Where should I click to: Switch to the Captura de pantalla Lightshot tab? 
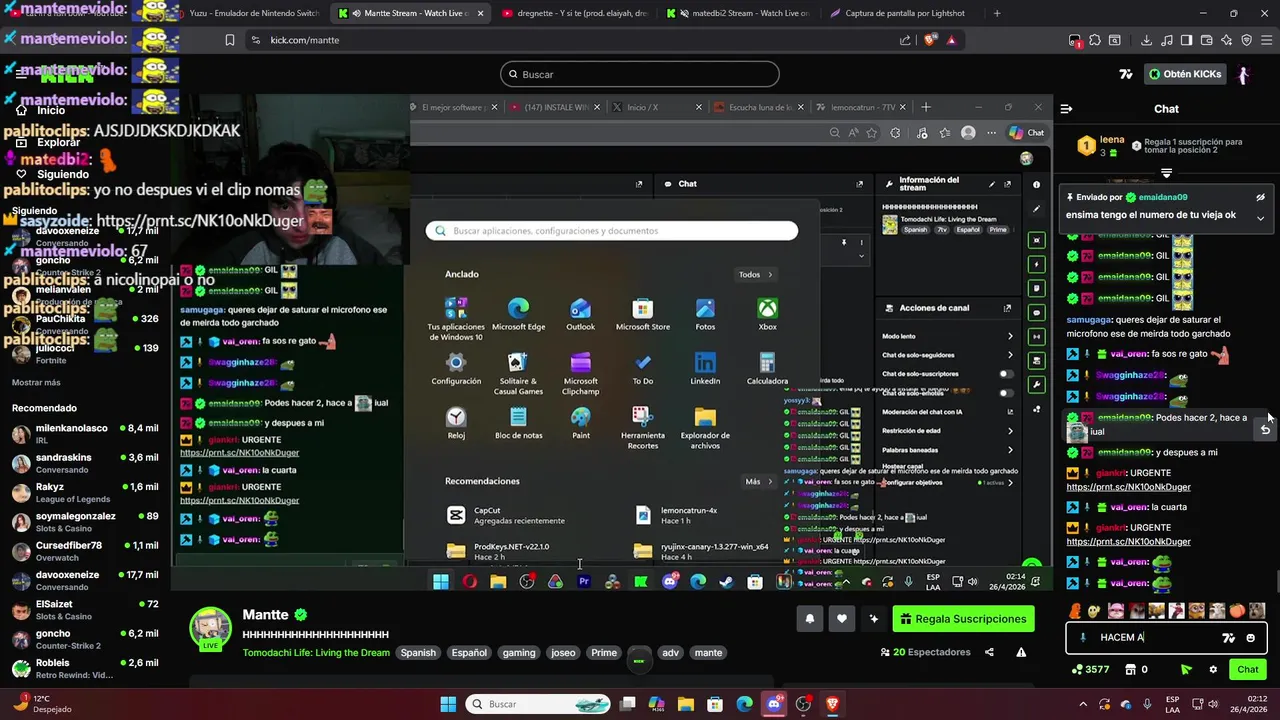[x=902, y=13]
